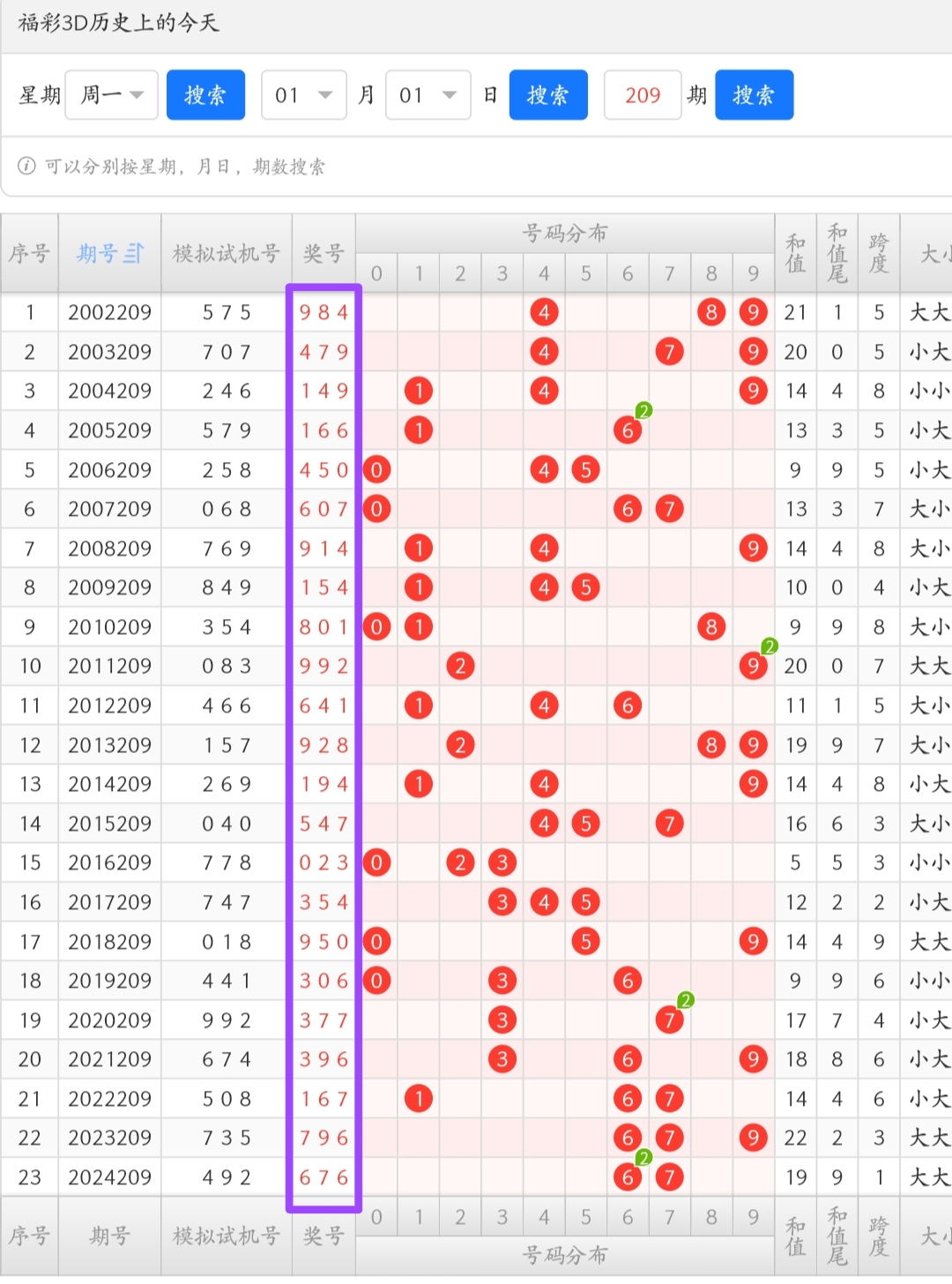Viewport: 952px width, 1284px height.
Task: Click the 跨度 column header at top
Action: [x=879, y=254]
